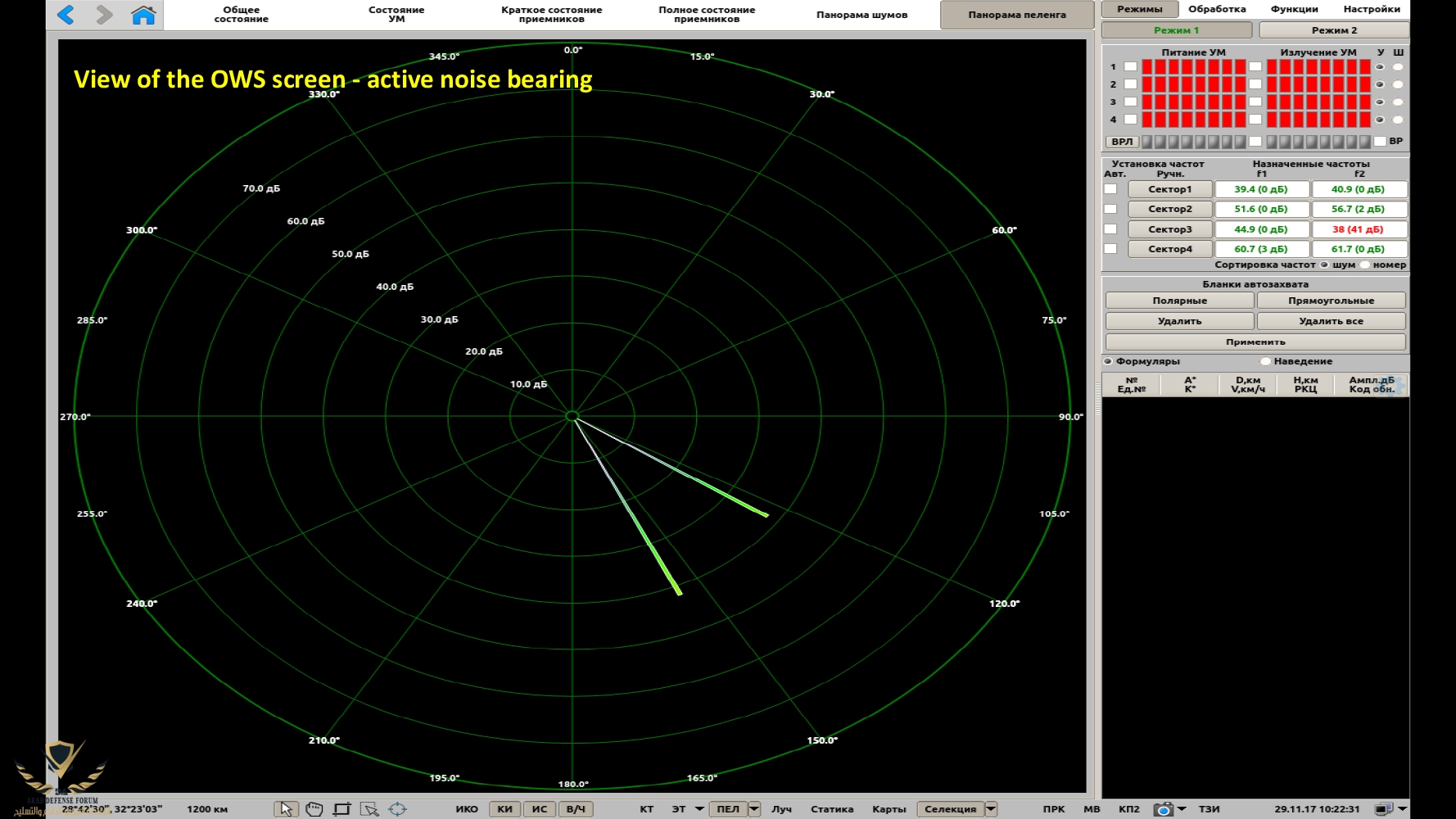
Task: Click the Полярные blank button
Action: (1180, 301)
